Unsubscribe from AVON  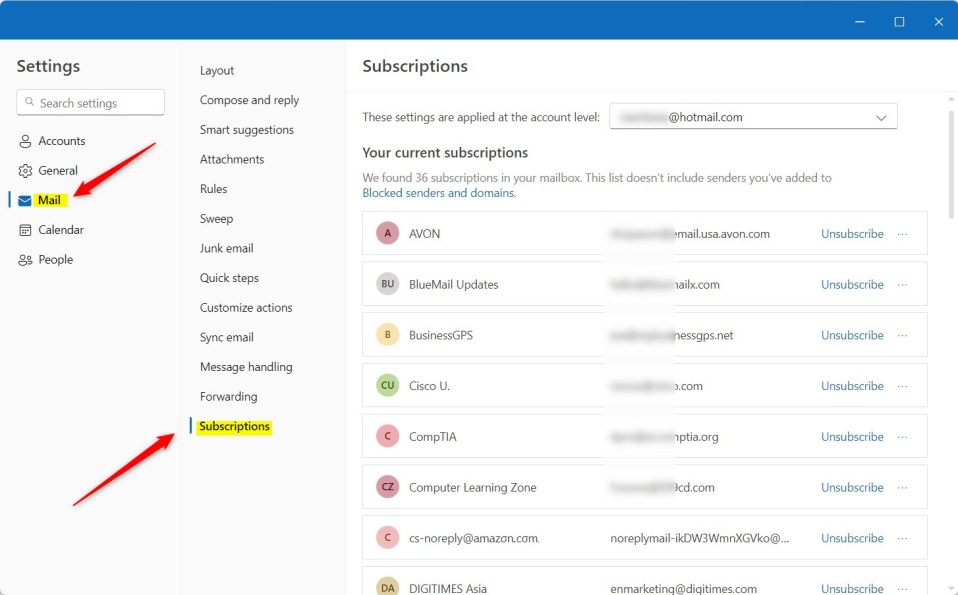click(x=852, y=234)
